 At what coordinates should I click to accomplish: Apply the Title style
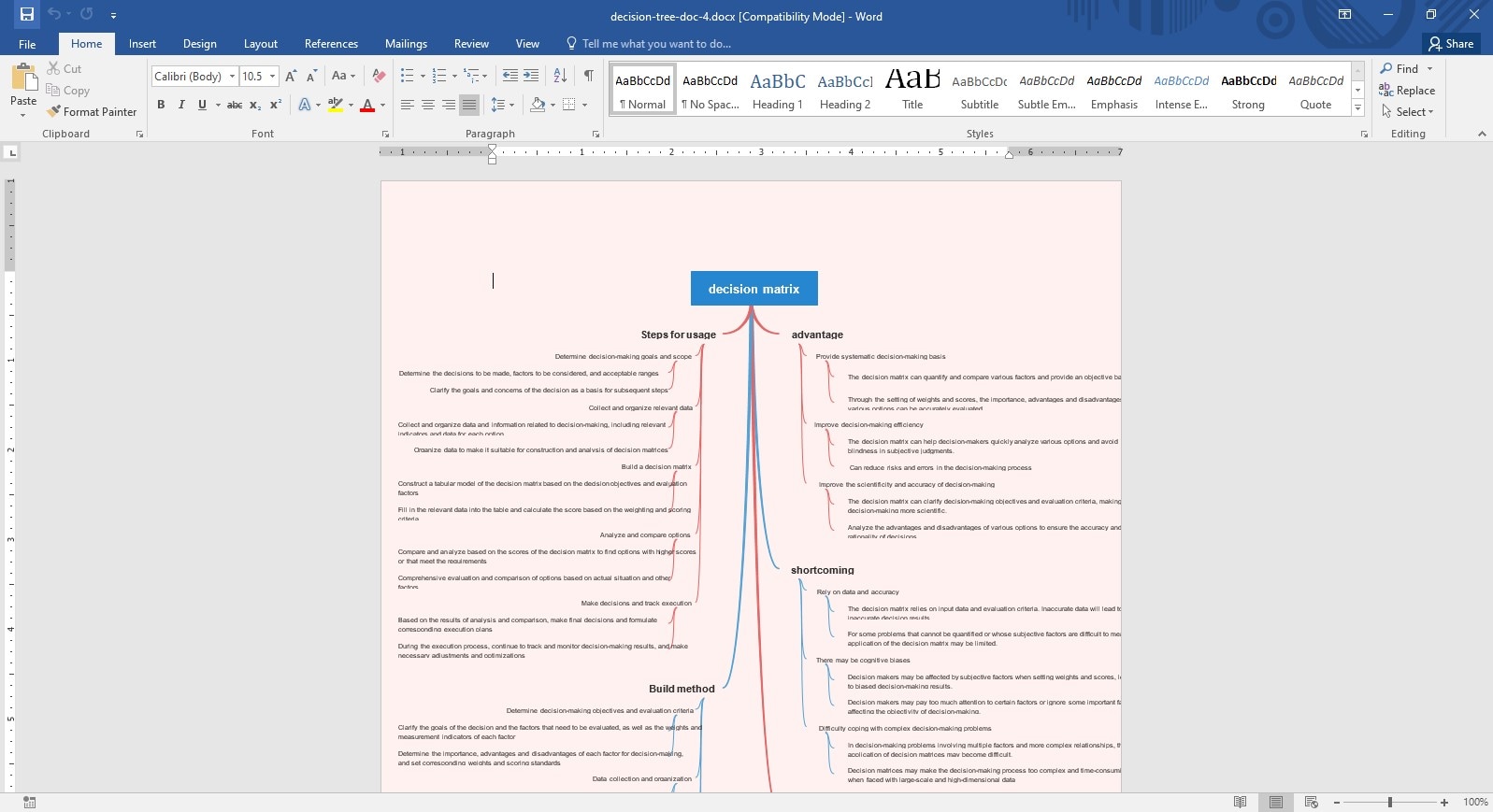click(x=912, y=90)
